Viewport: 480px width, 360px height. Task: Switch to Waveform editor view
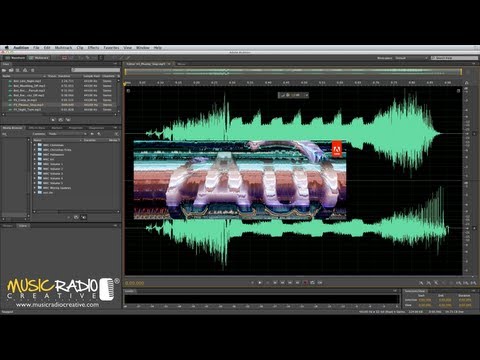coord(15,58)
